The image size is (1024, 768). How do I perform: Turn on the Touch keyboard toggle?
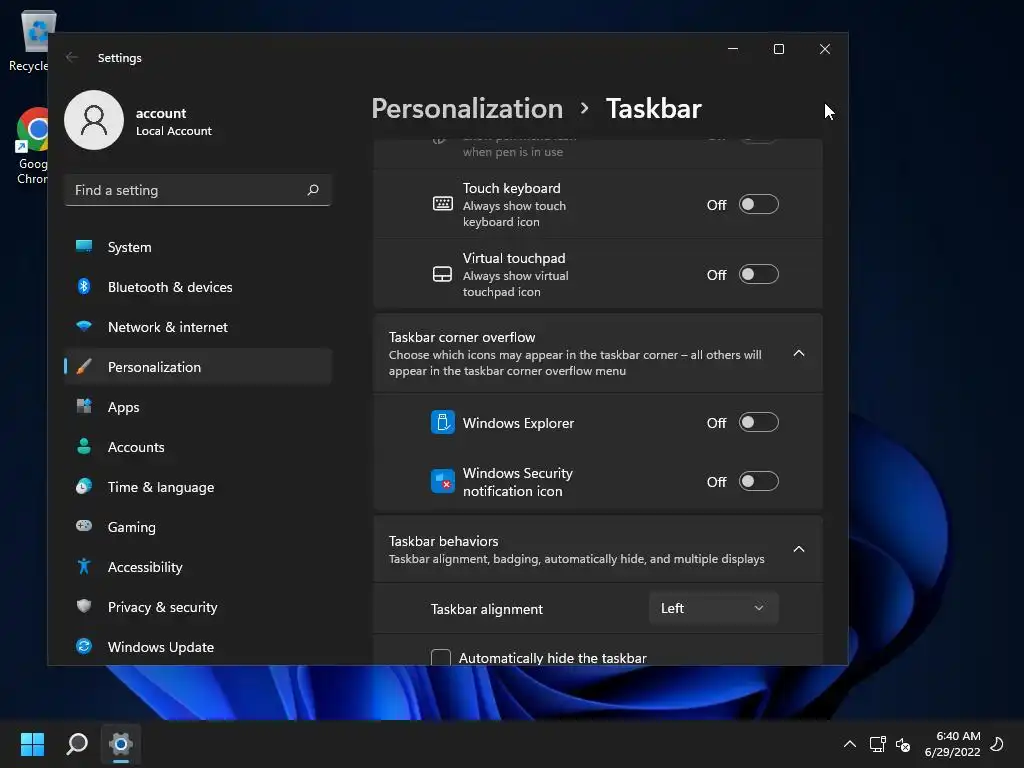(x=758, y=204)
